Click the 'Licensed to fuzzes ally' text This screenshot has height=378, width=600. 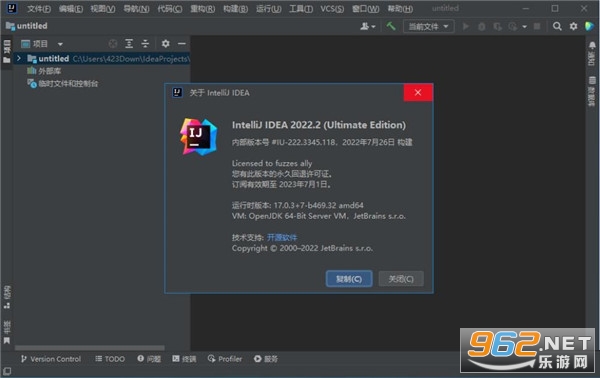tap(272, 163)
